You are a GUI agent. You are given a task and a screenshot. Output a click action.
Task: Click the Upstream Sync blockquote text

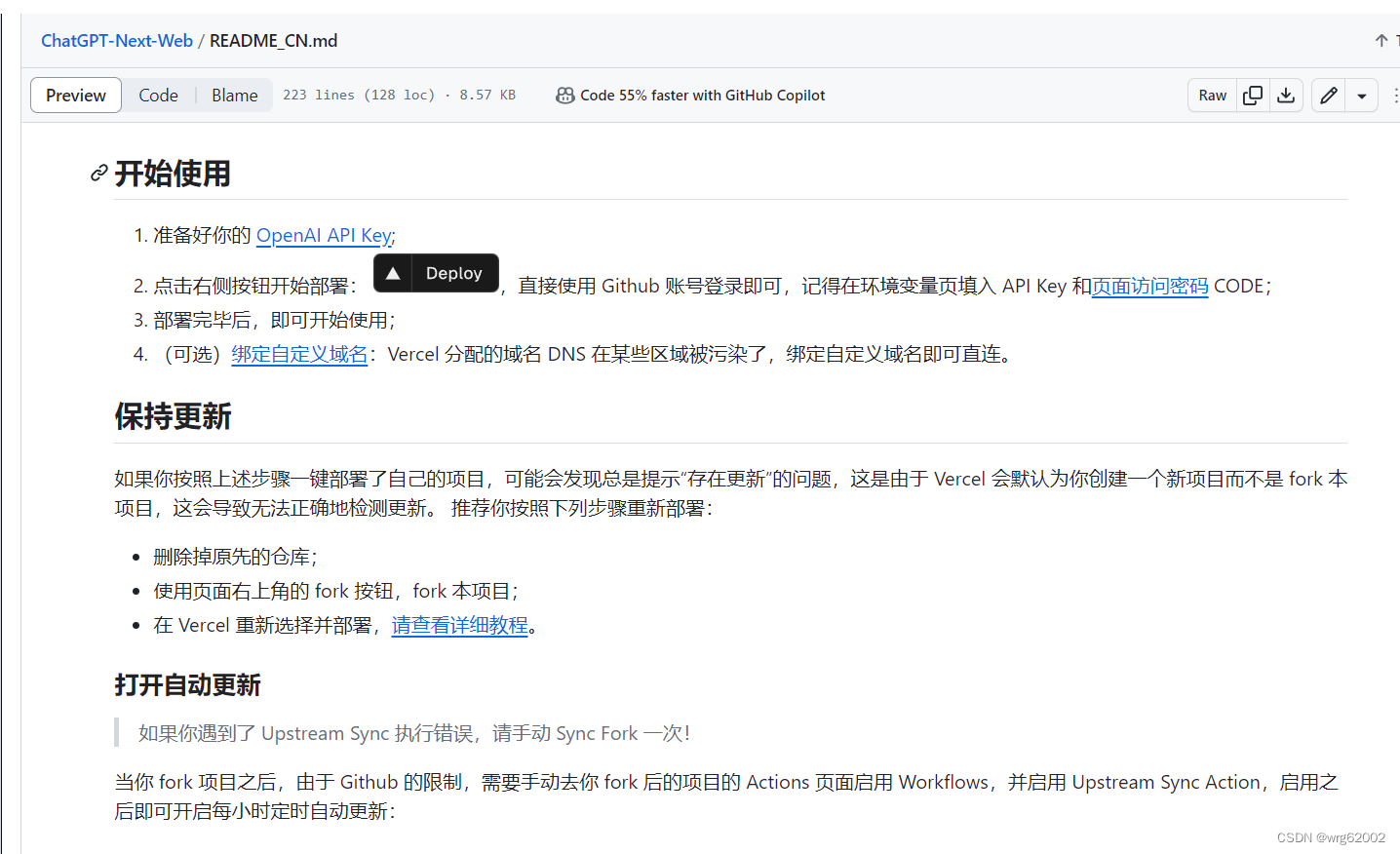(x=414, y=733)
